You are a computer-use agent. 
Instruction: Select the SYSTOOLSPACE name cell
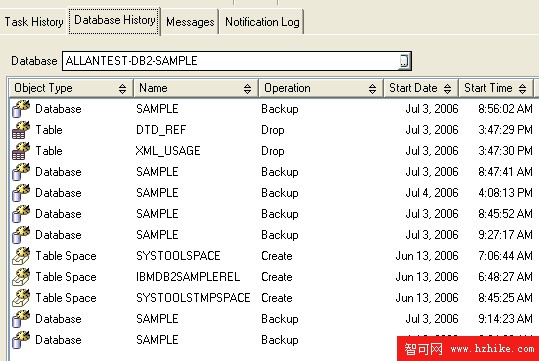point(178,256)
